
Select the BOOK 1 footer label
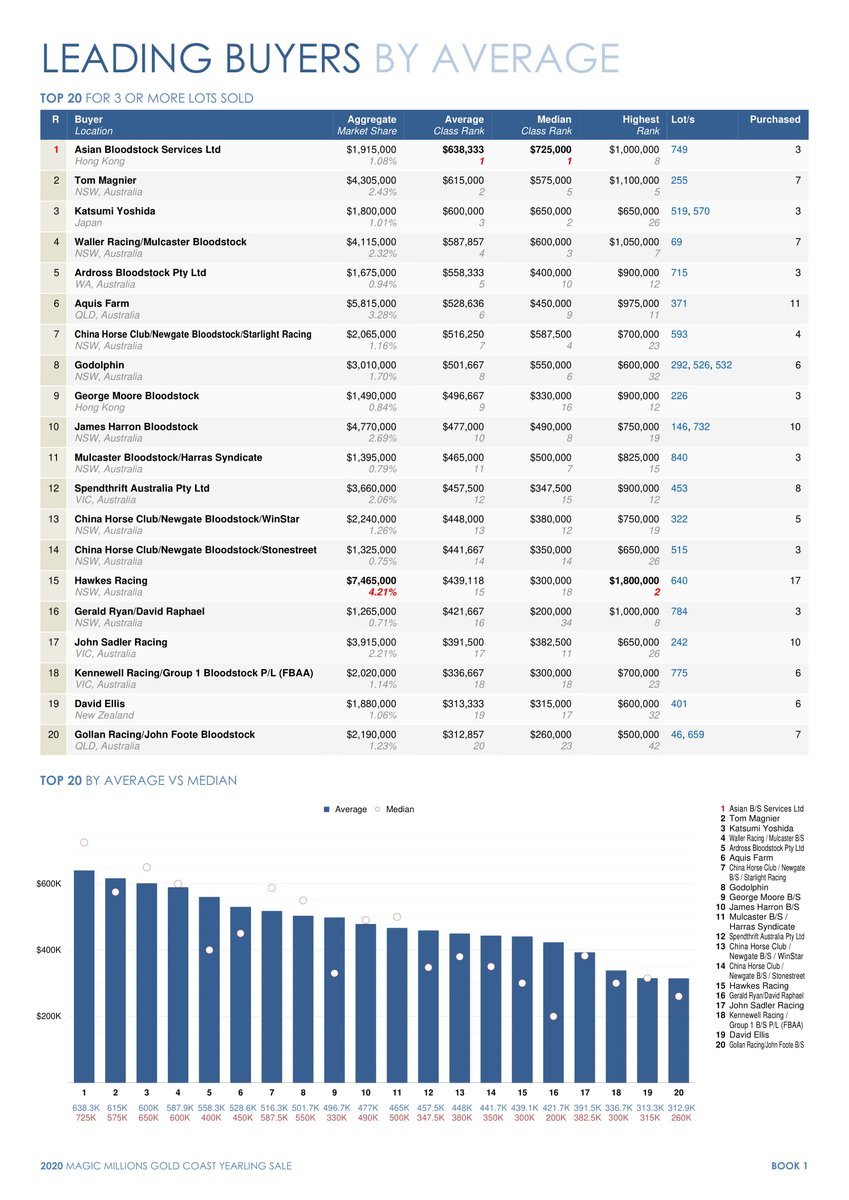(x=789, y=1166)
